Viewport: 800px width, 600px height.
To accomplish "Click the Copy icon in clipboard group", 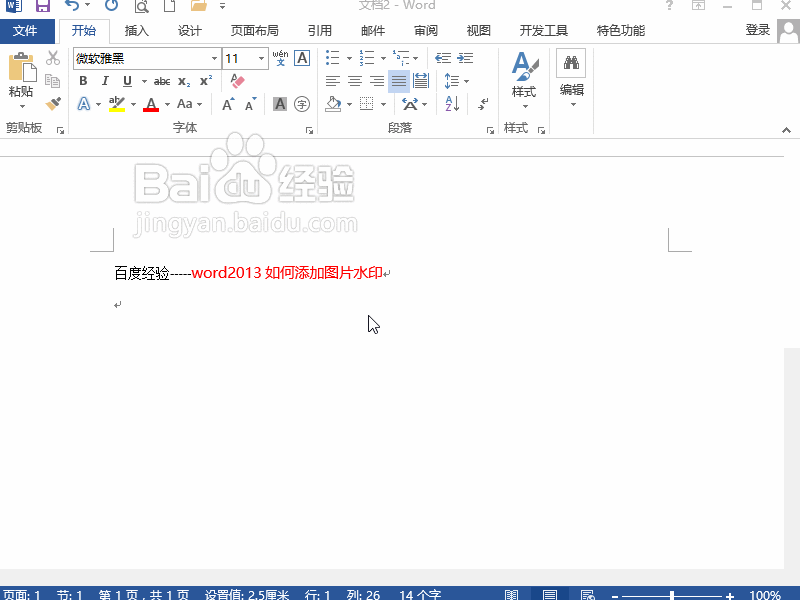I will pos(53,81).
